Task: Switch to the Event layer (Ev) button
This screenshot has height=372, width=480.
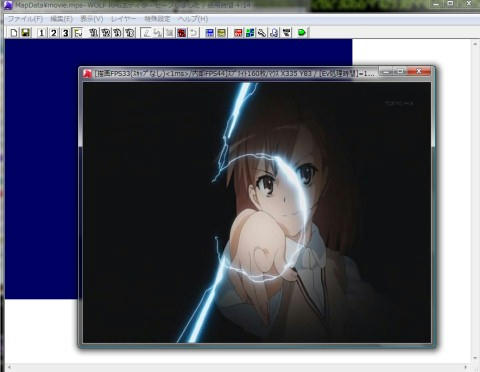Action: (x=78, y=33)
